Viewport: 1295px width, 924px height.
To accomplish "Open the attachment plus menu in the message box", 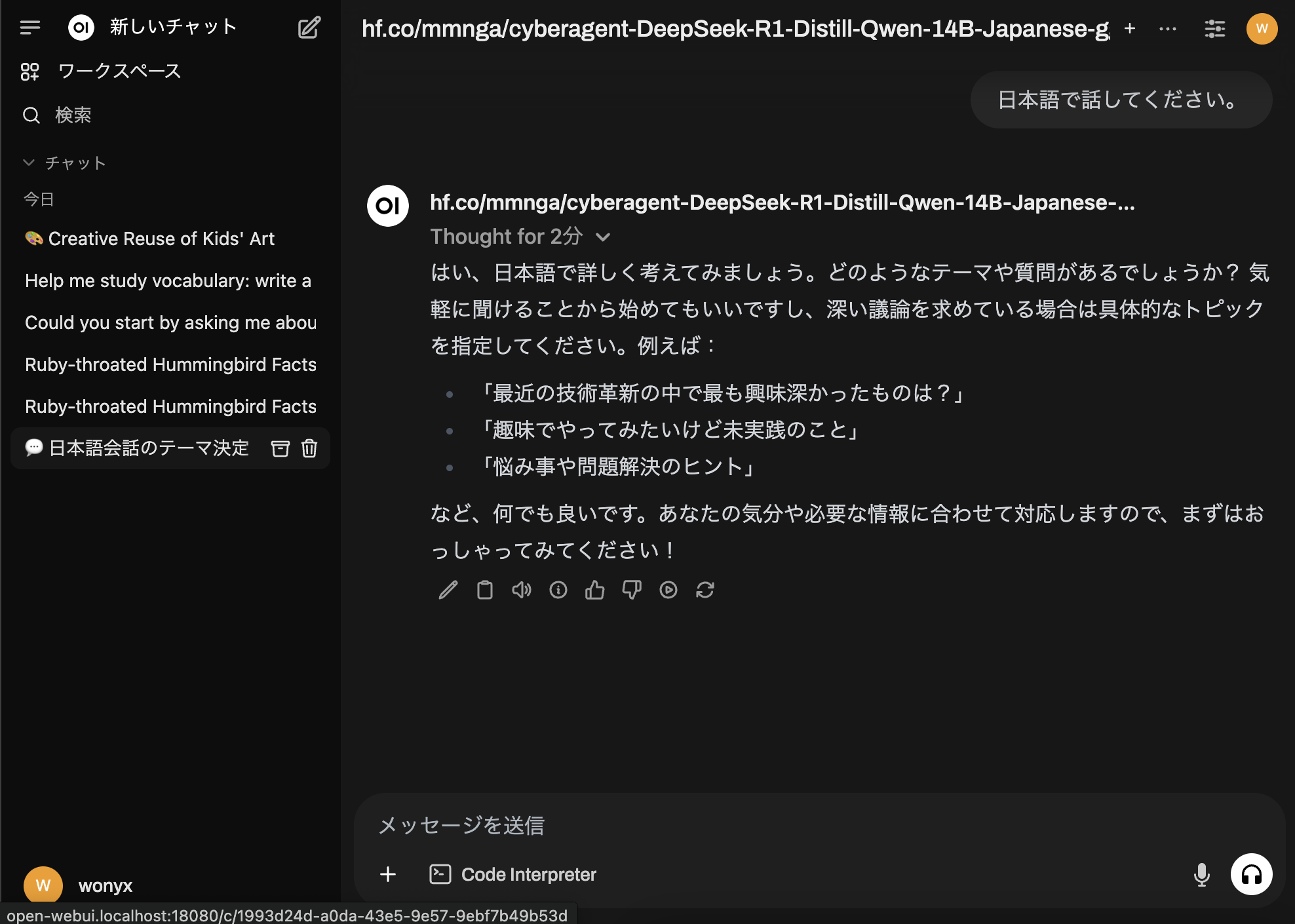I will click(x=388, y=874).
